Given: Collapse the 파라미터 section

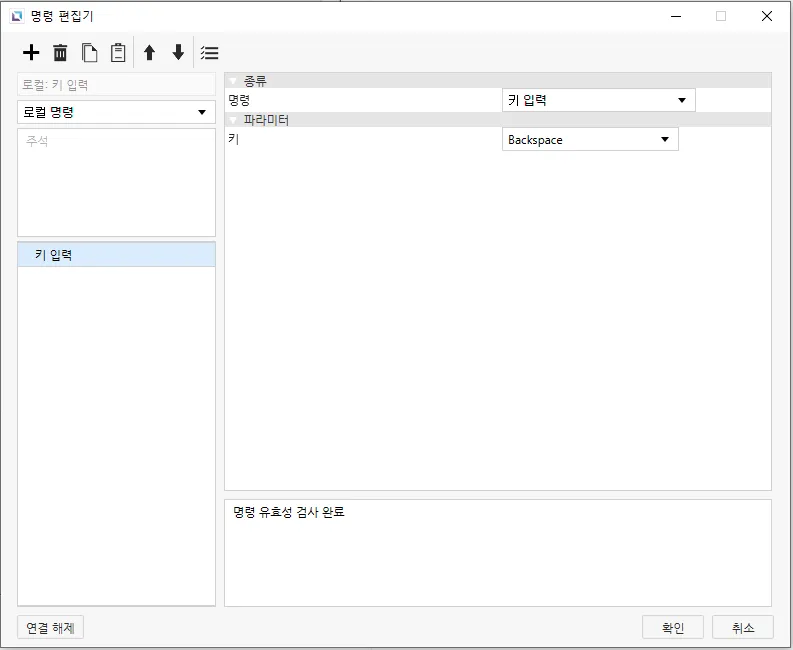Looking at the screenshot, I should click(233, 120).
